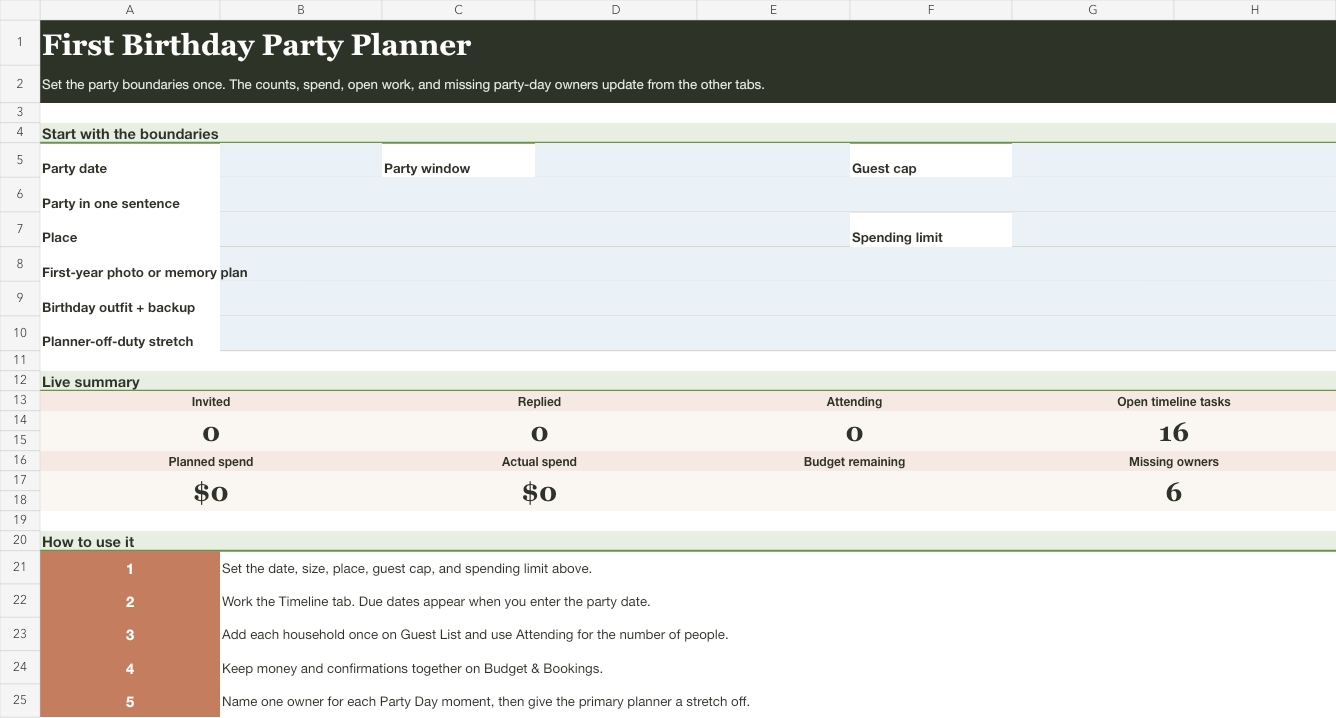Viewport: 1336px width, 718px height.
Task: Select the Party window input cell
Action: 692,160
